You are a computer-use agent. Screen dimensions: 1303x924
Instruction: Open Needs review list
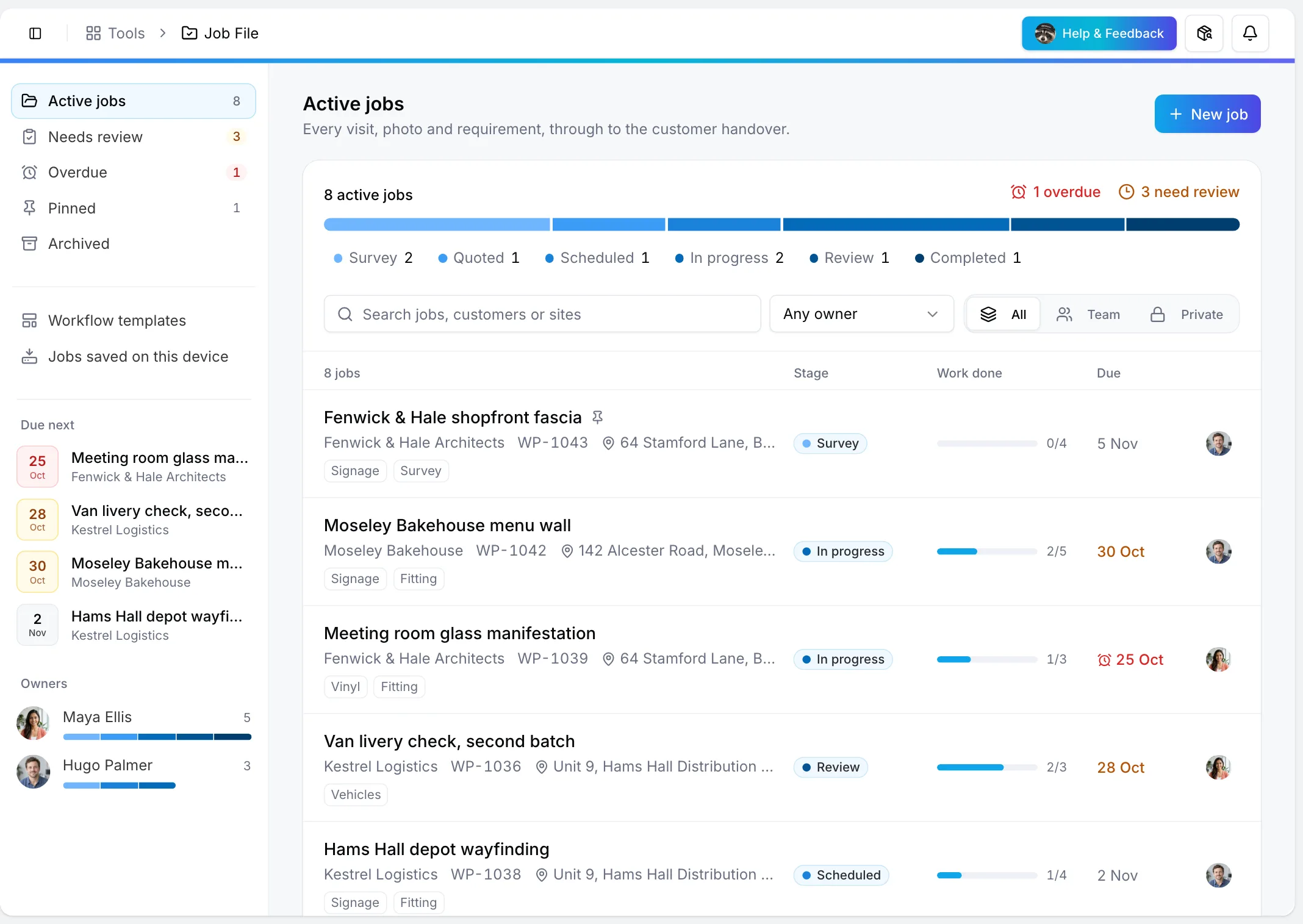(134, 137)
